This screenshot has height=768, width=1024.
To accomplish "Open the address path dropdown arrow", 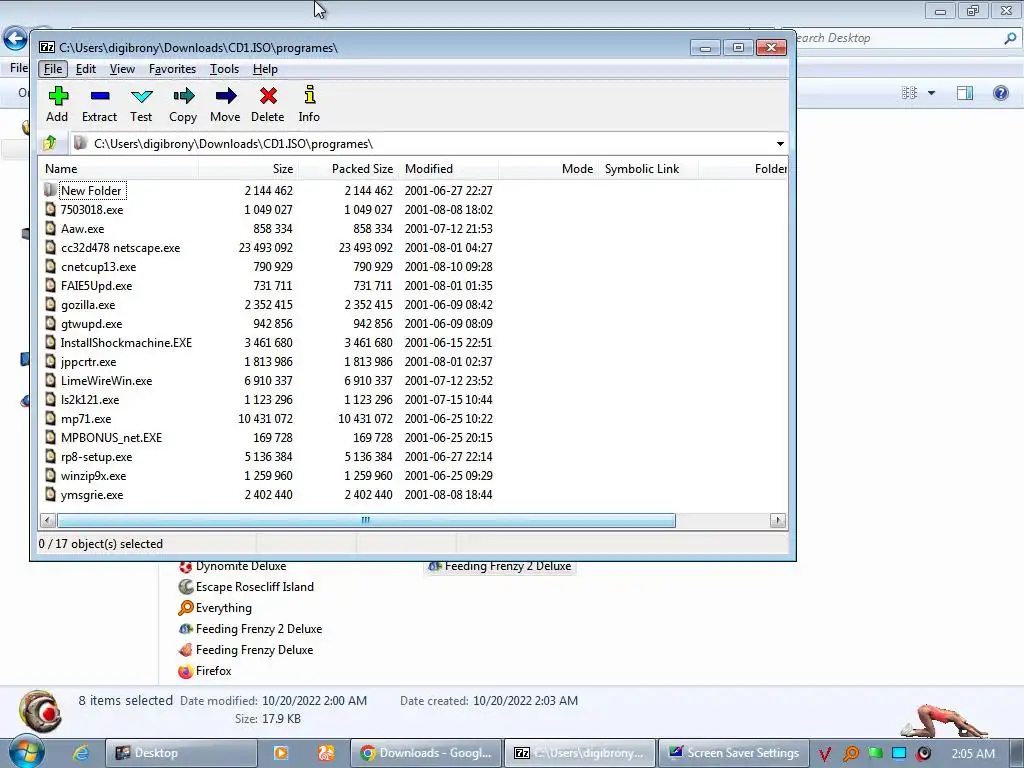I will tap(780, 144).
